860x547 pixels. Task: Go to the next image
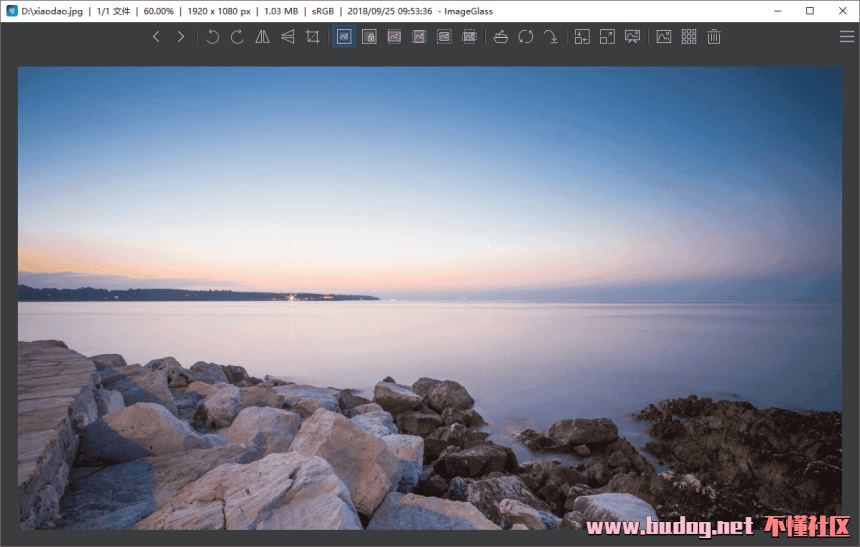pos(181,37)
